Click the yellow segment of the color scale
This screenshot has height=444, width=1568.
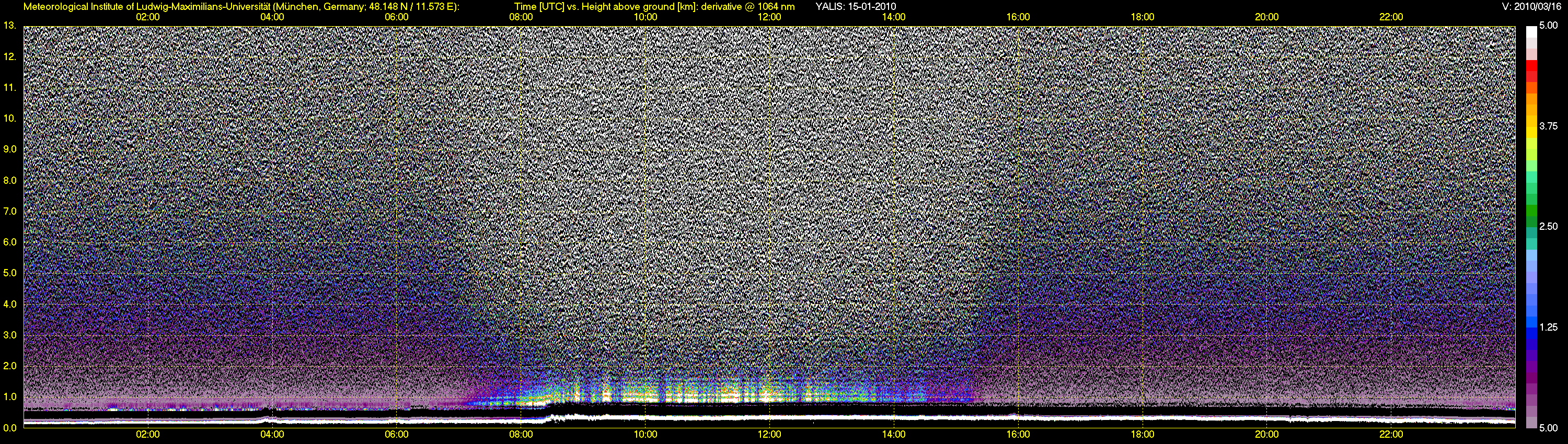point(1530,133)
